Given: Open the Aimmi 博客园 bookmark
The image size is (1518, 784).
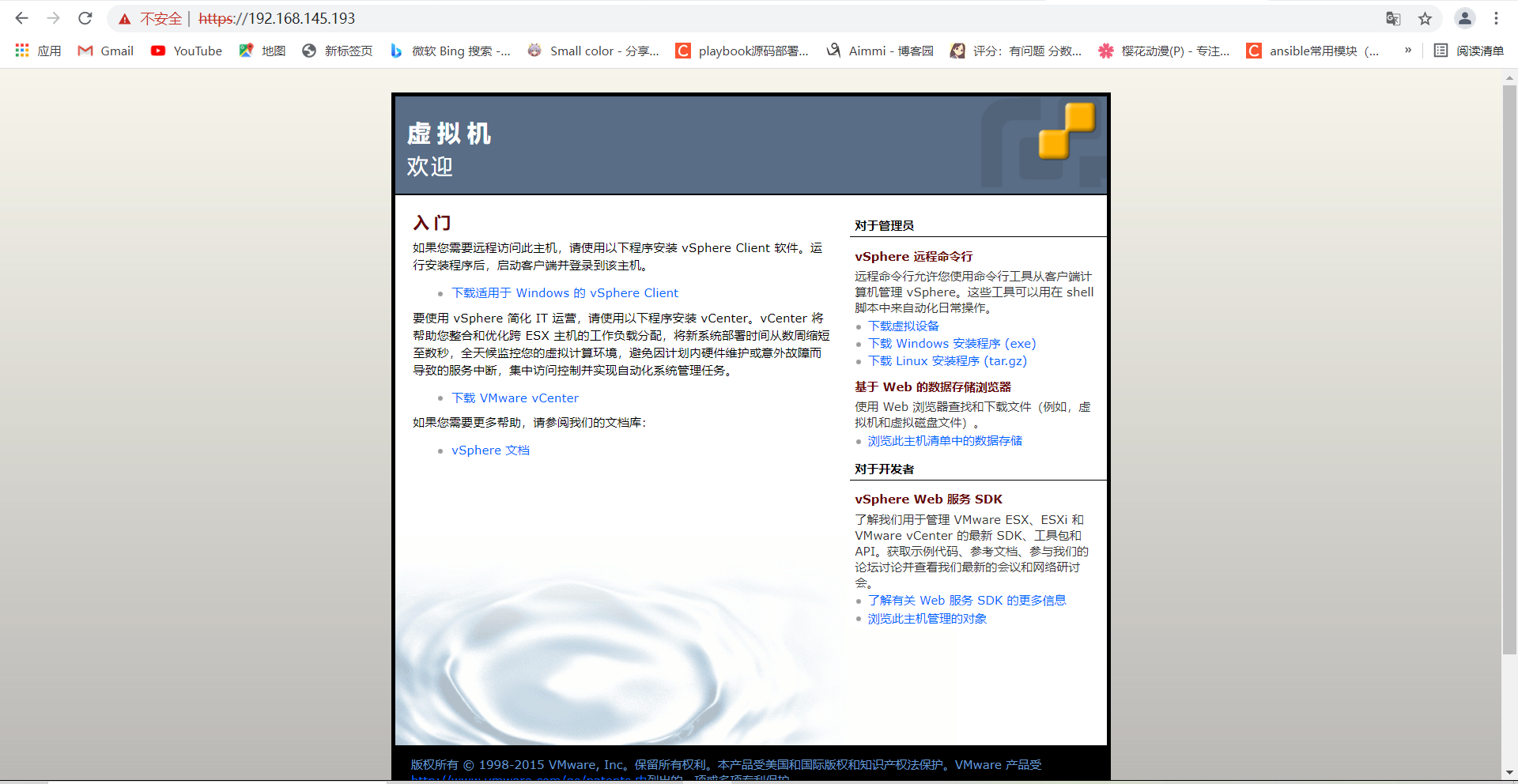Looking at the screenshot, I should (880, 51).
